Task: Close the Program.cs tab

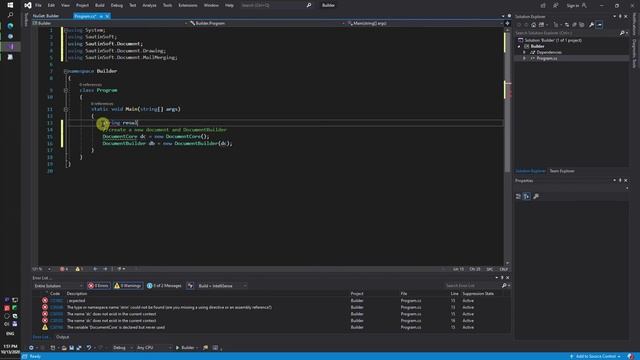Action: pyautogui.click(x=107, y=16)
